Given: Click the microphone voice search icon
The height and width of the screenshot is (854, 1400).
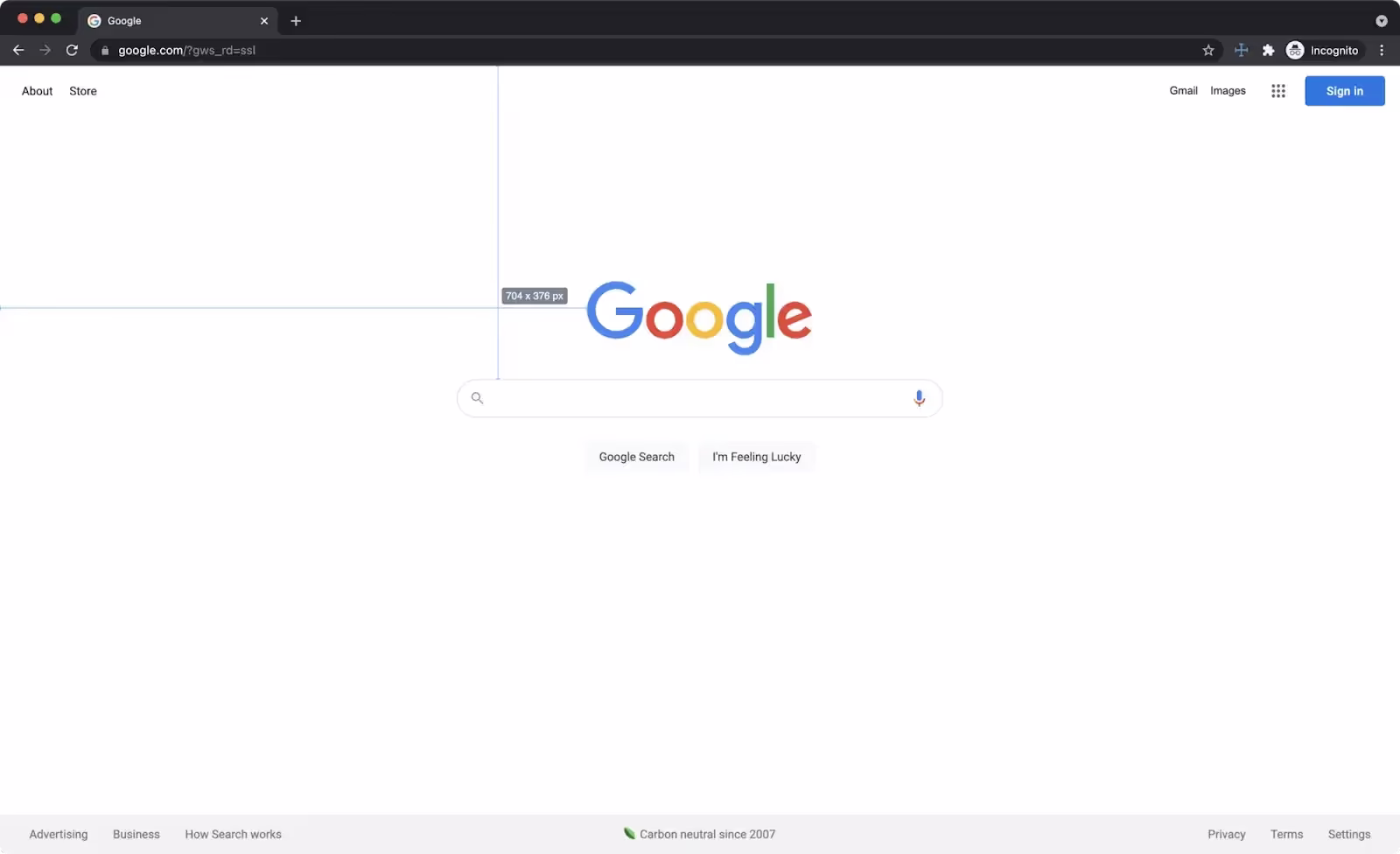Looking at the screenshot, I should [919, 398].
